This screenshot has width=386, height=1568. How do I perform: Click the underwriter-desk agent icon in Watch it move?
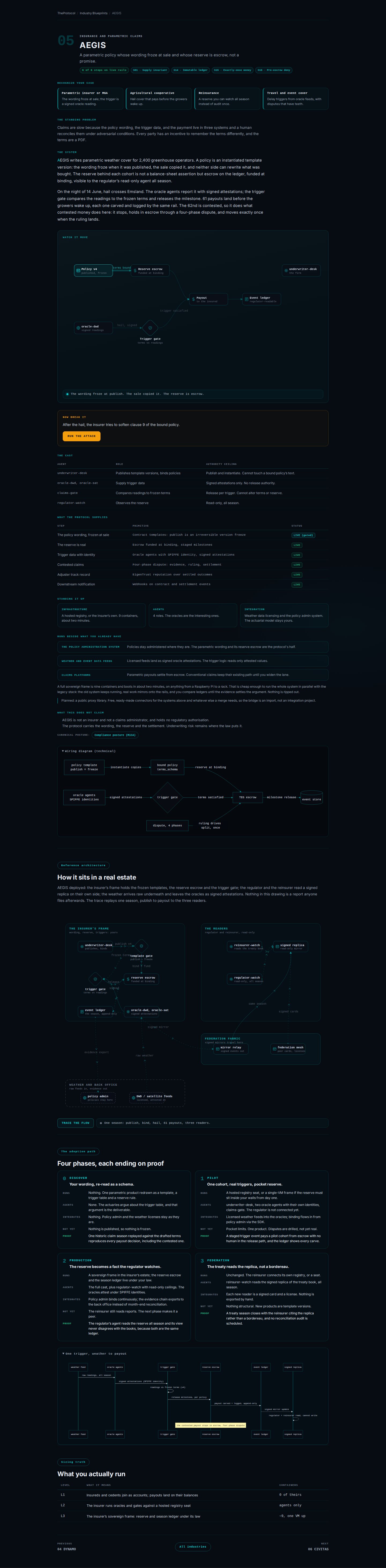286,270
